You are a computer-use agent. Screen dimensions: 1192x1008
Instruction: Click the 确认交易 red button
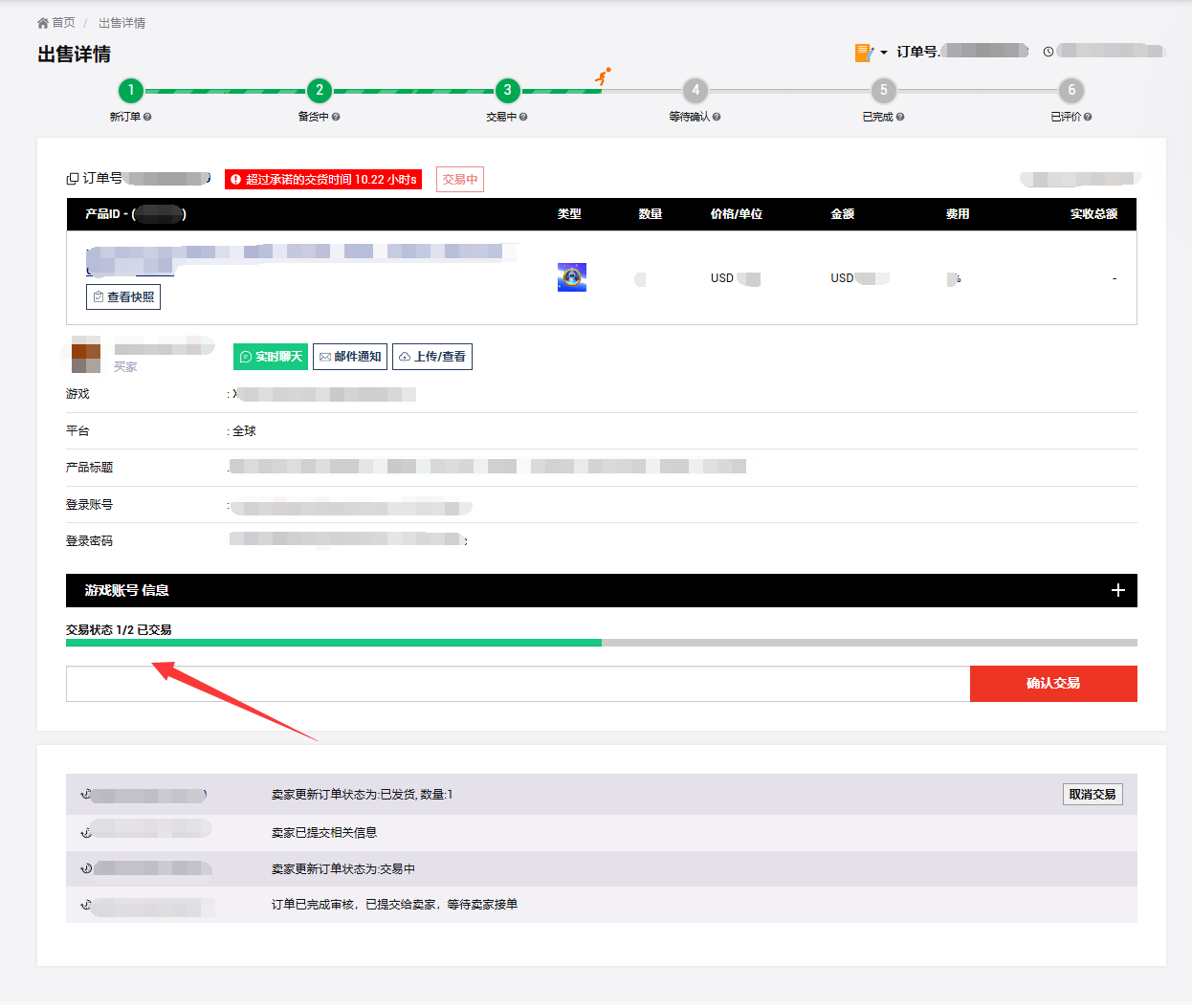click(x=1052, y=684)
